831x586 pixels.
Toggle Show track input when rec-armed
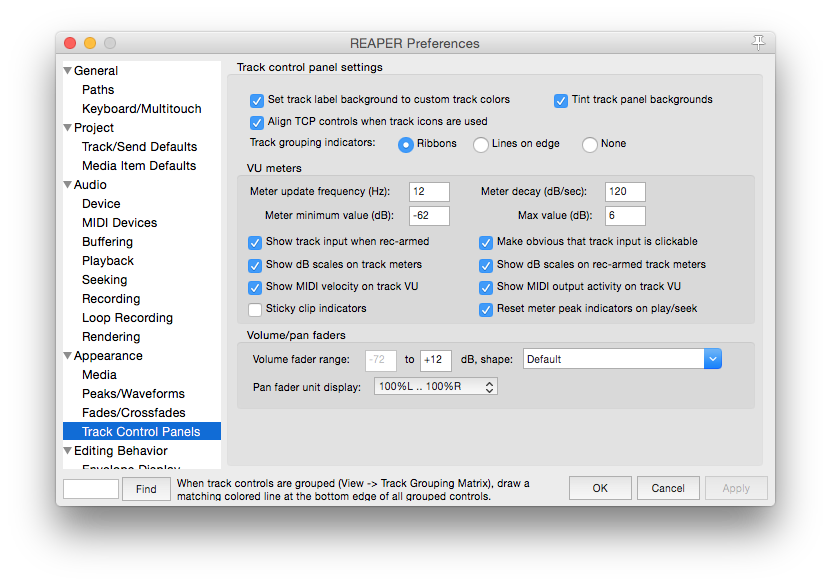255,243
